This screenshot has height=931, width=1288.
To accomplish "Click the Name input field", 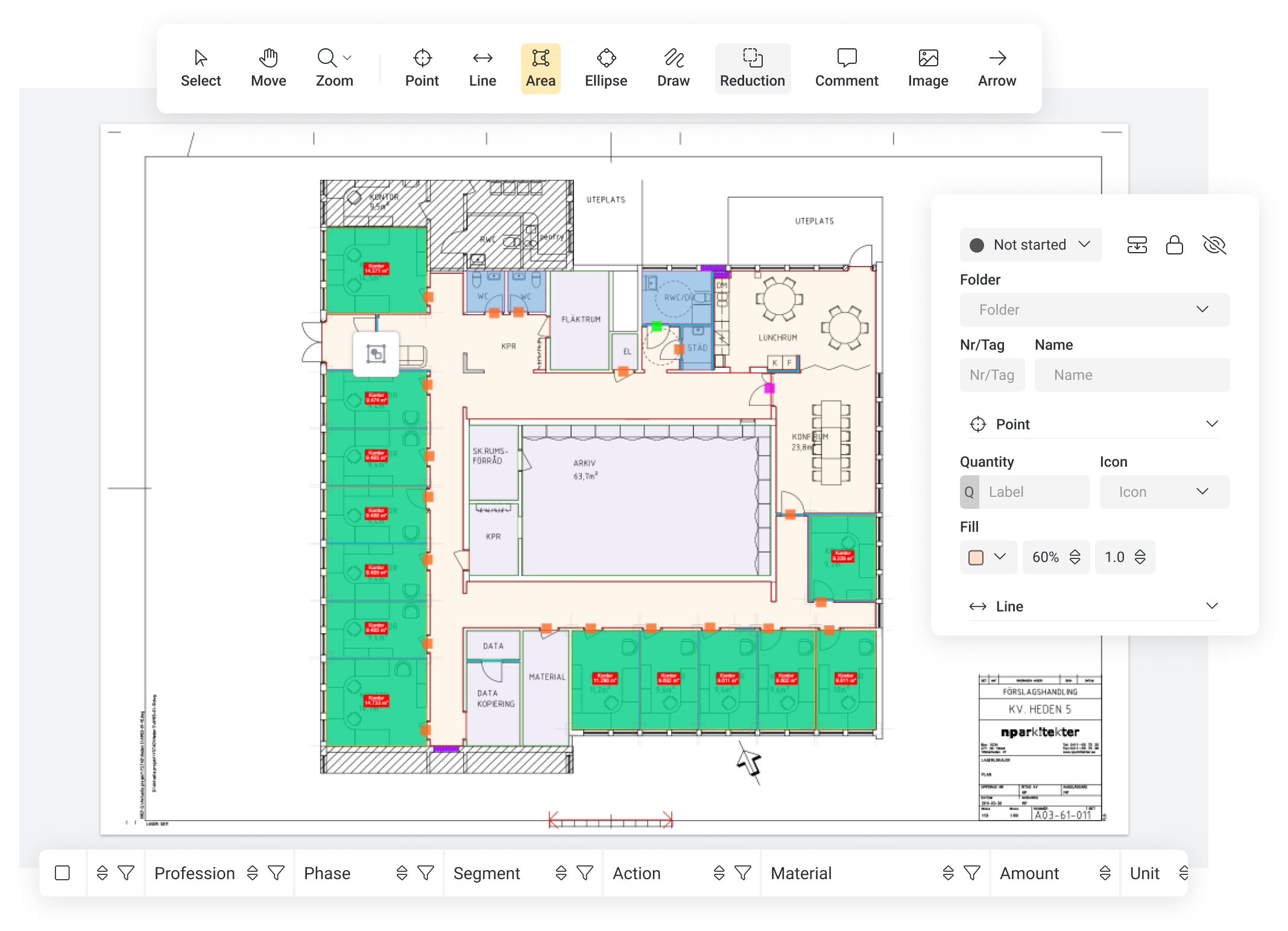I will (x=1131, y=375).
